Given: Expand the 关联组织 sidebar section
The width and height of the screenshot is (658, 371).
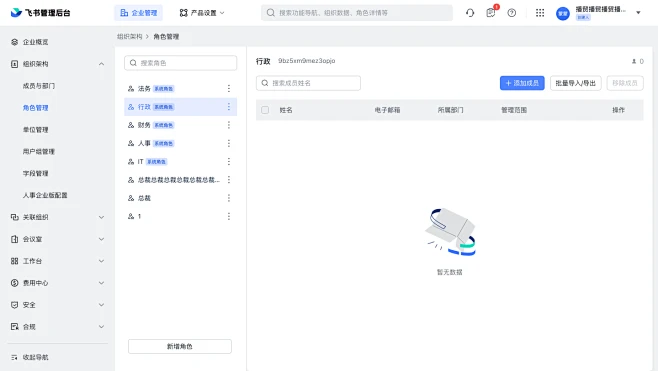Looking at the screenshot, I should click(102, 217).
